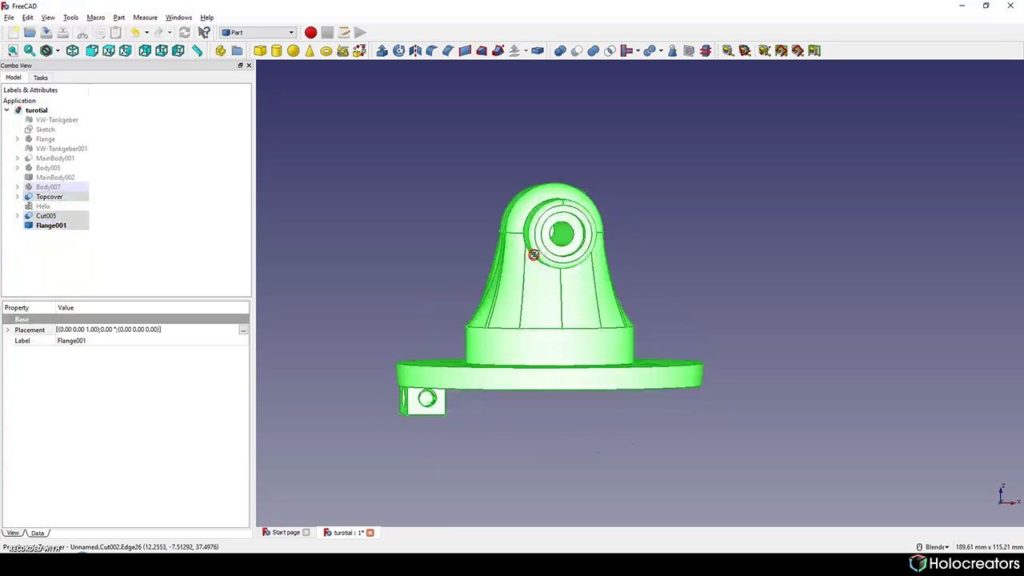Click the Boolean cut tool
The height and width of the screenshot is (576, 1024).
(x=577, y=51)
